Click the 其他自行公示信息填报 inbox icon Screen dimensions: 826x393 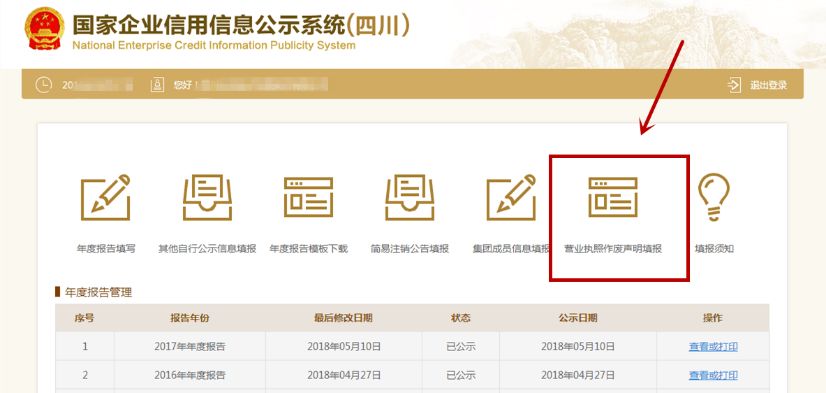pos(207,198)
